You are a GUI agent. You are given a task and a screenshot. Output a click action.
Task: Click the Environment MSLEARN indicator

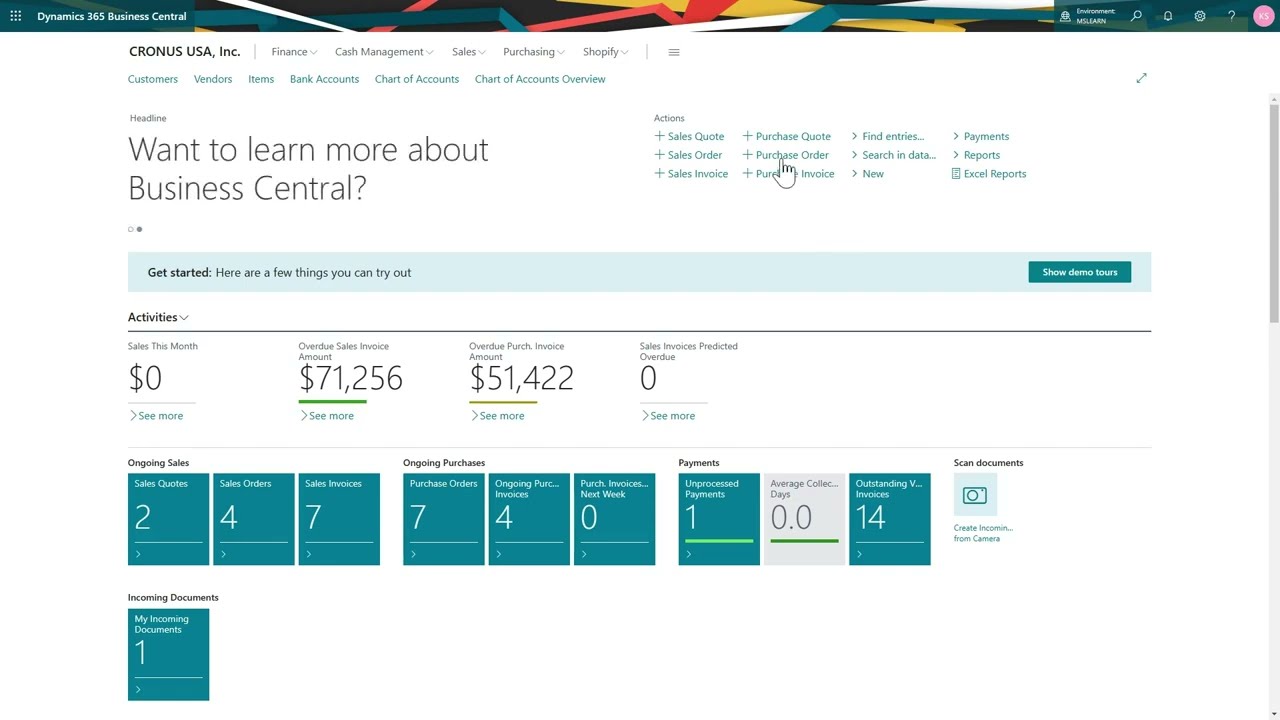tap(1088, 16)
